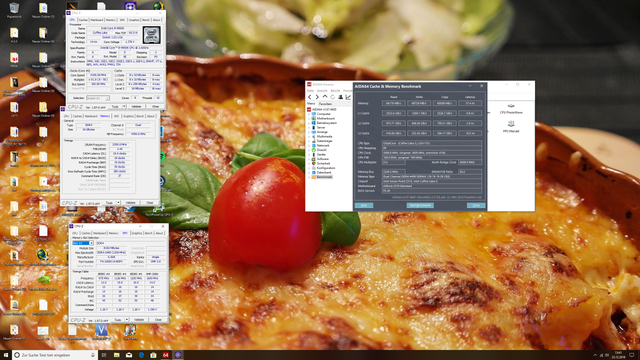
Task: Switch to the Favoriten tab in AIDA64 sidebar
Action: (x=325, y=104)
